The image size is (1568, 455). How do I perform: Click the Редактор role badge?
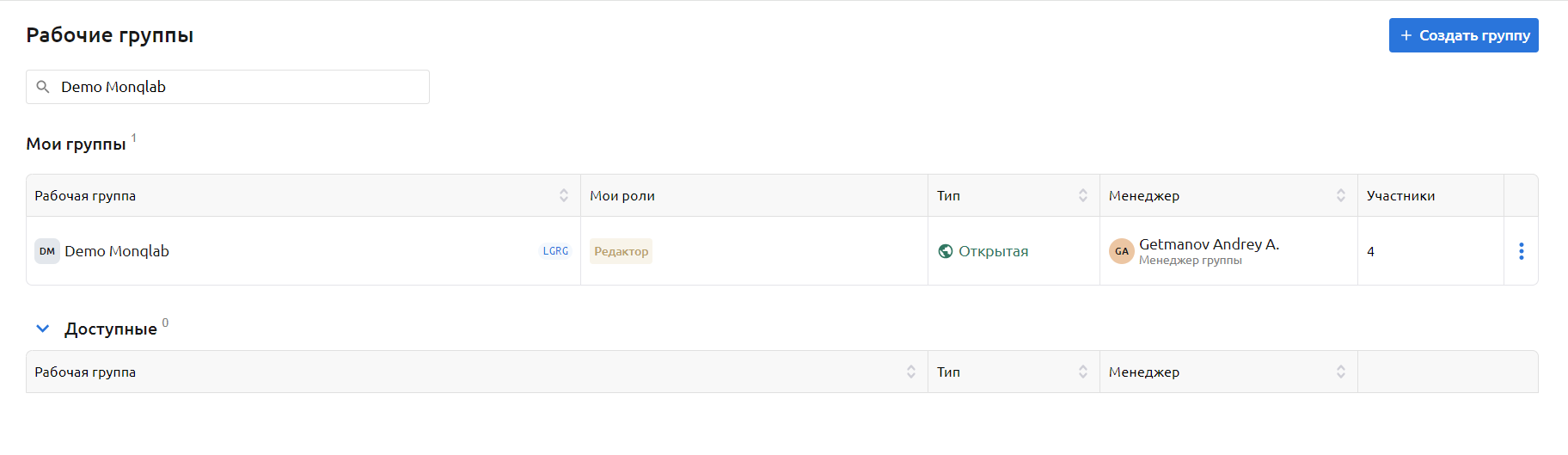[621, 251]
